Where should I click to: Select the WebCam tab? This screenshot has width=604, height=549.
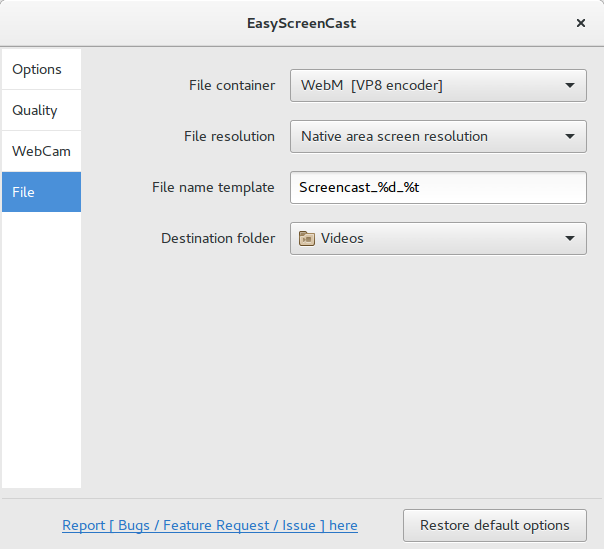pos(41,151)
